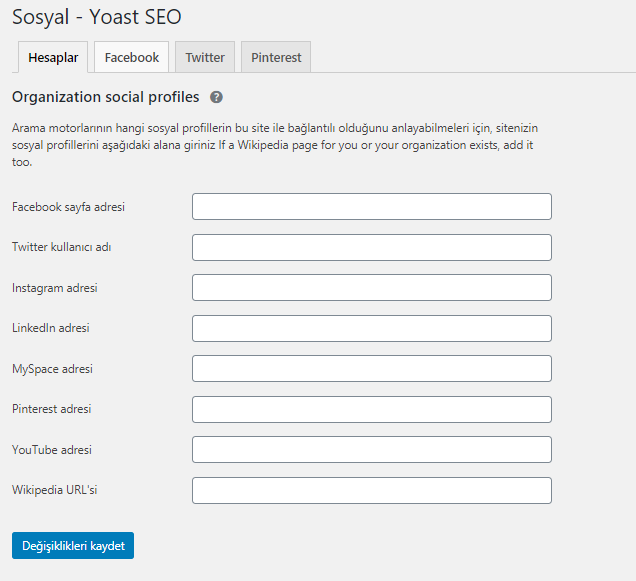Click the LinkedIn adresi label

click(x=51, y=328)
